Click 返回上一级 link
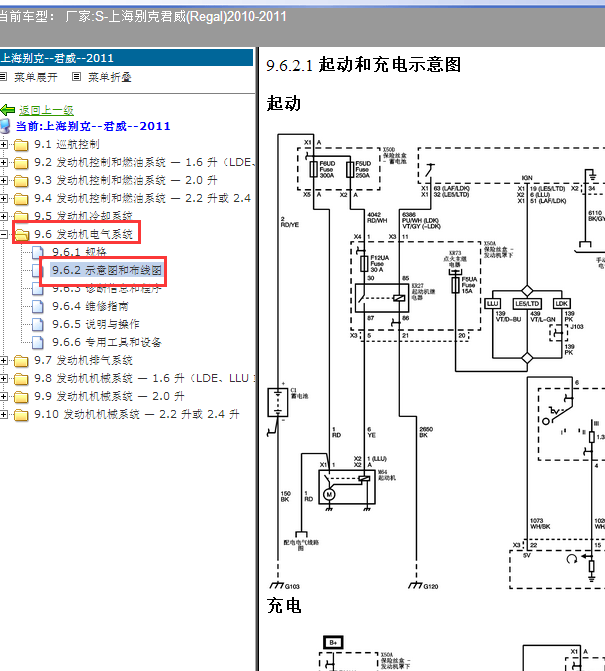Viewport: 605px width, 671px height. tap(46, 110)
